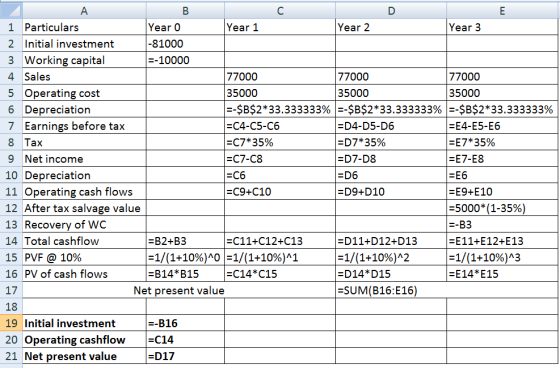Image resolution: width=560 pixels, height=368 pixels.
Task: Click the '=1/(1+10%)^2' cell
Action: pyautogui.click(x=391, y=257)
